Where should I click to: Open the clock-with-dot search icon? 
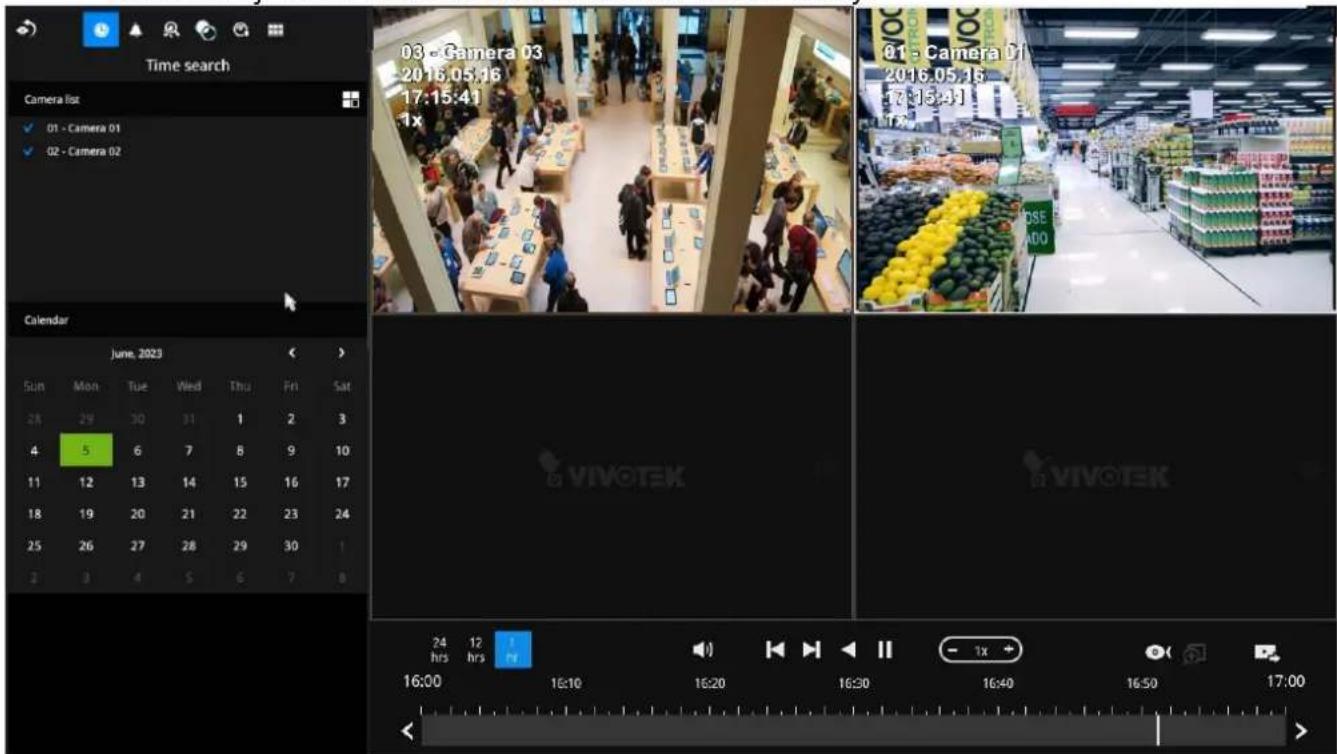point(241,31)
